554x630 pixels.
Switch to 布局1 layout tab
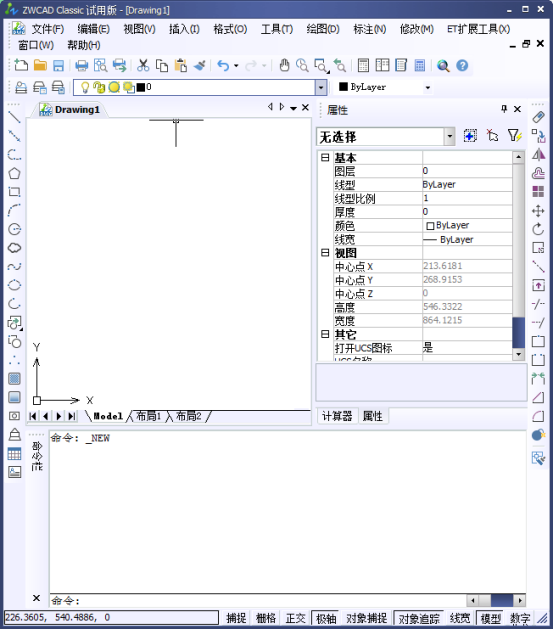tap(149, 416)
